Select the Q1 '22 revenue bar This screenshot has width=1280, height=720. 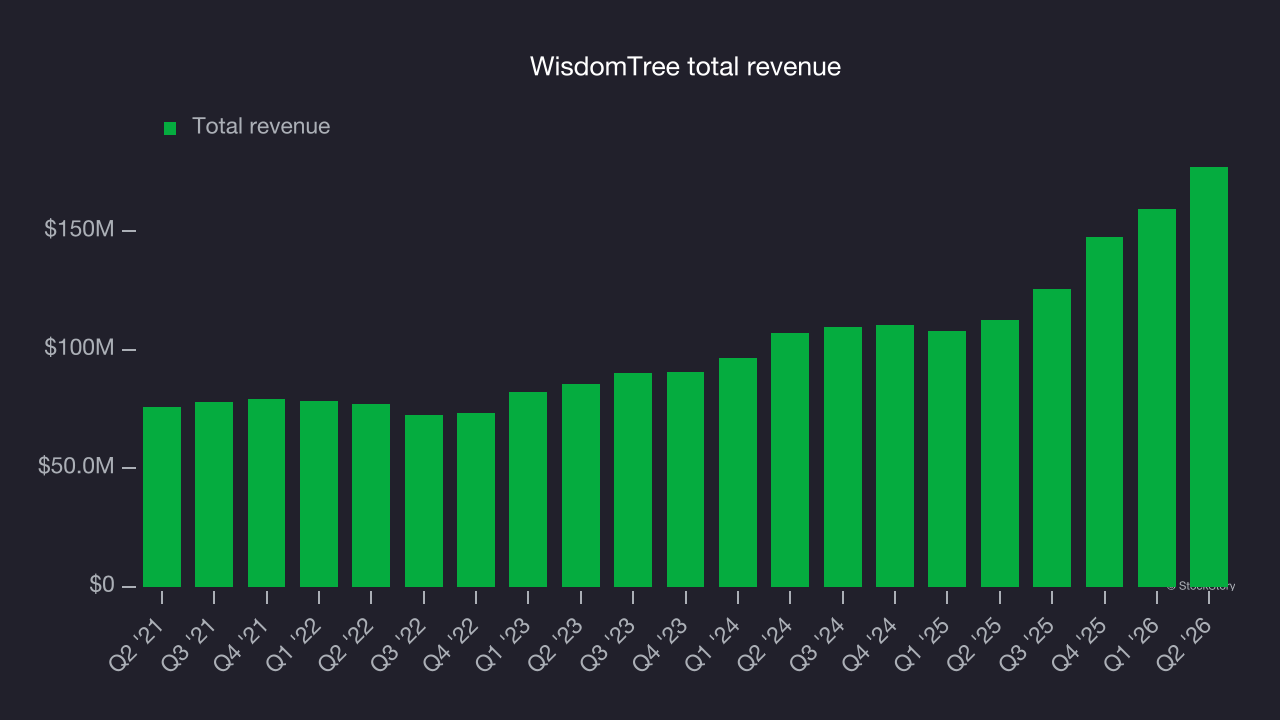[x=319, y=494]
